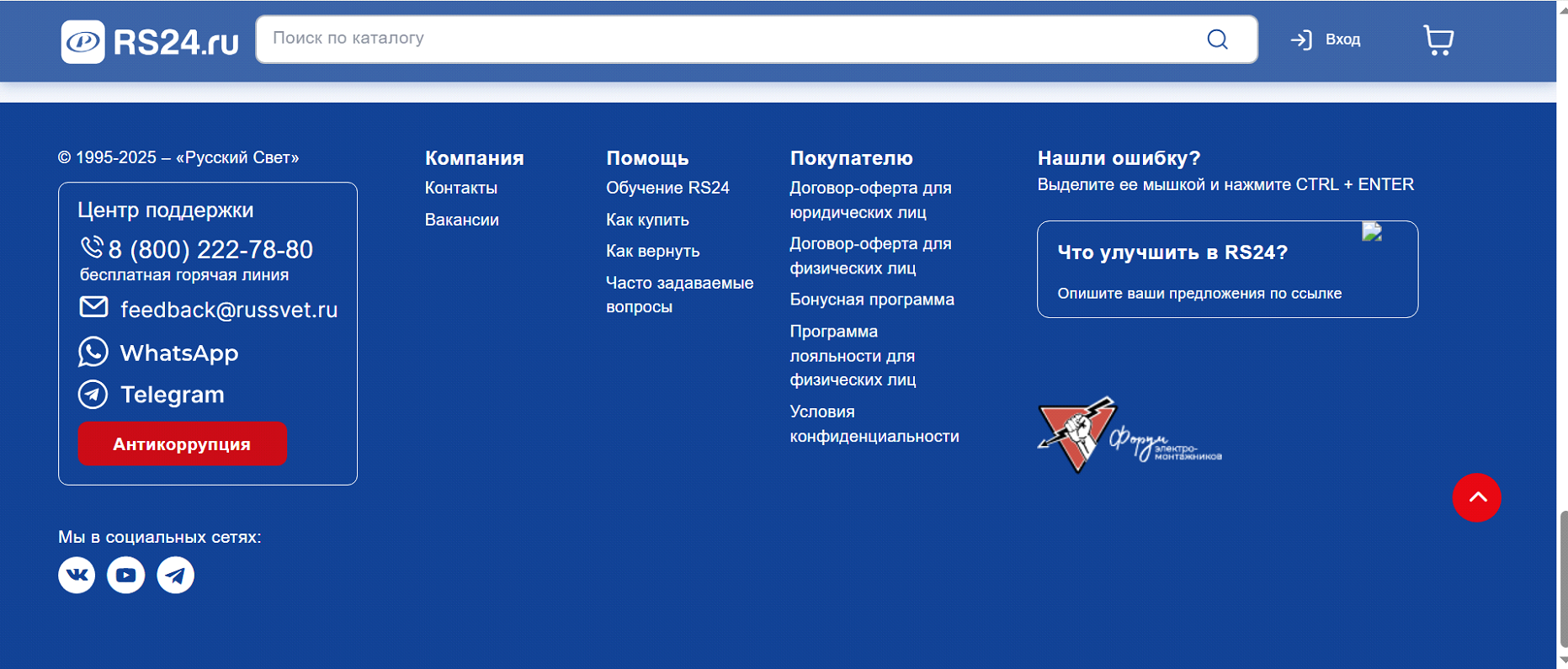
Task: Click the Вход login button
Action: tap(1326, 40)
